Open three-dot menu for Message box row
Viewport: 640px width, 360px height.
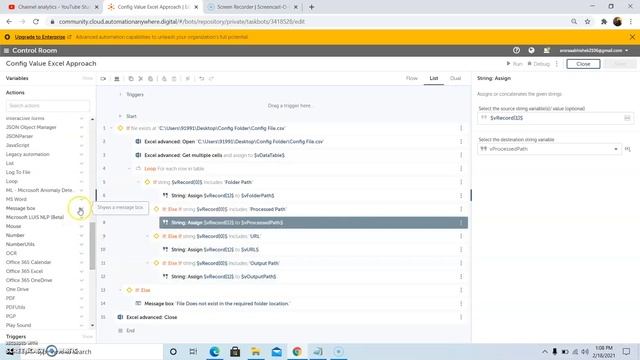coord(461,304)
